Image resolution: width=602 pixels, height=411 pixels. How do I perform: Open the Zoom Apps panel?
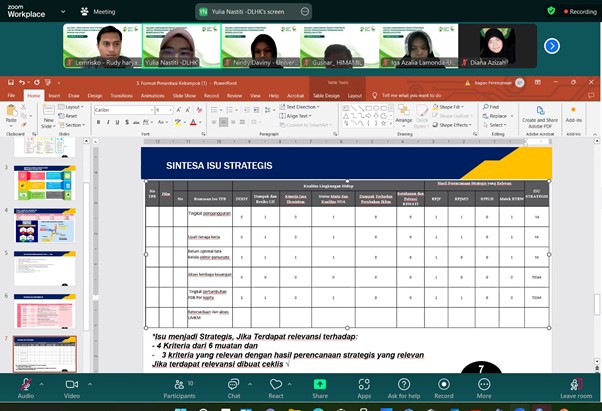(364, 383)
